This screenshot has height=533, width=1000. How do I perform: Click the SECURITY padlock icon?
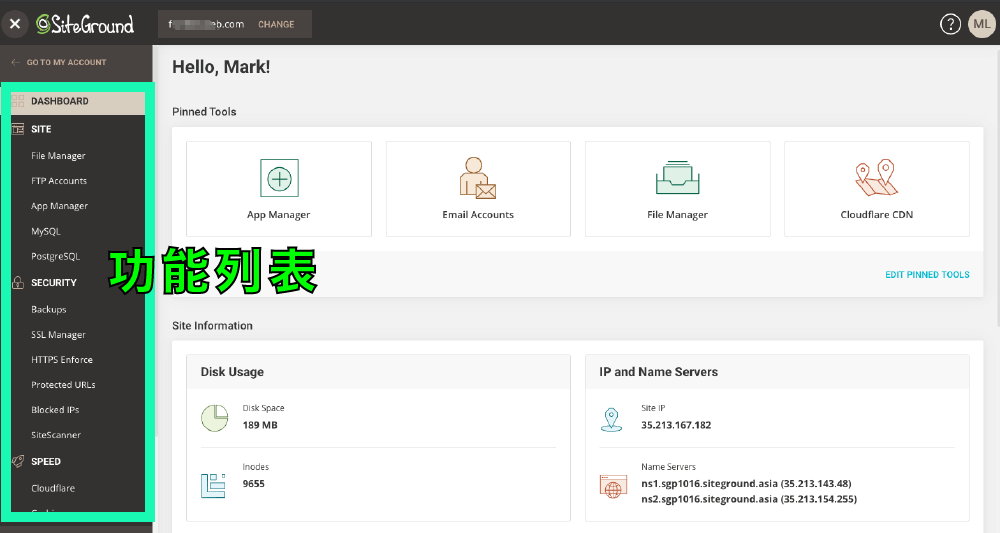pyautogui.click(x=18, y=282)
